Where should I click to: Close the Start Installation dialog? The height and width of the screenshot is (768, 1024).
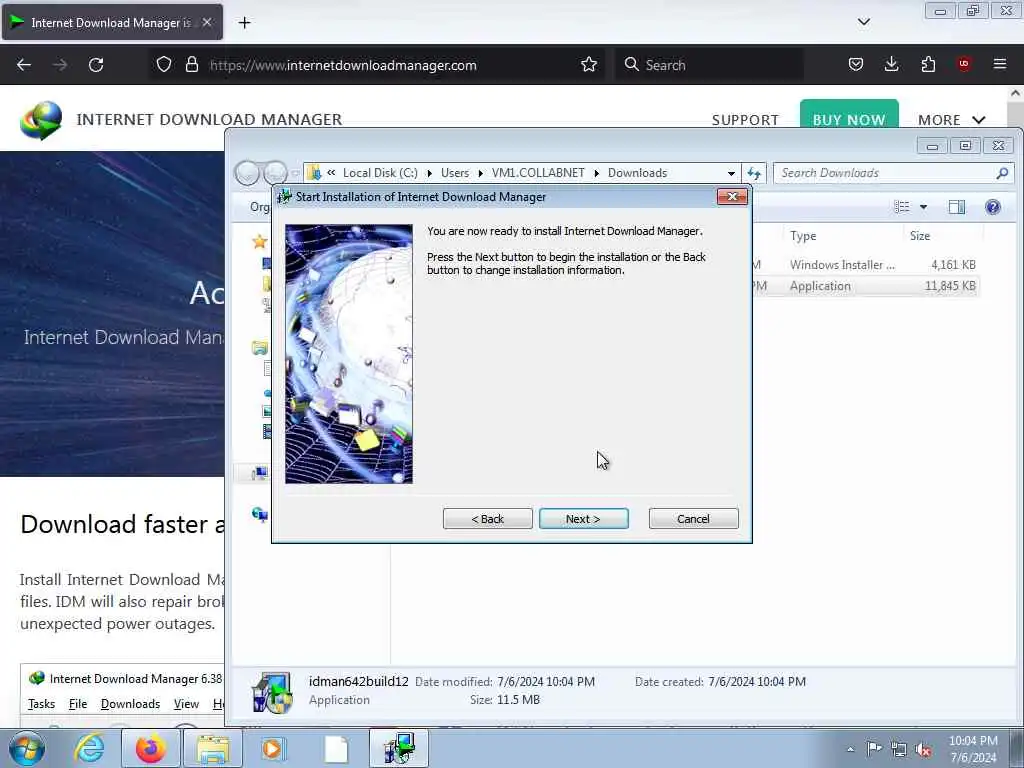(732, 197)
